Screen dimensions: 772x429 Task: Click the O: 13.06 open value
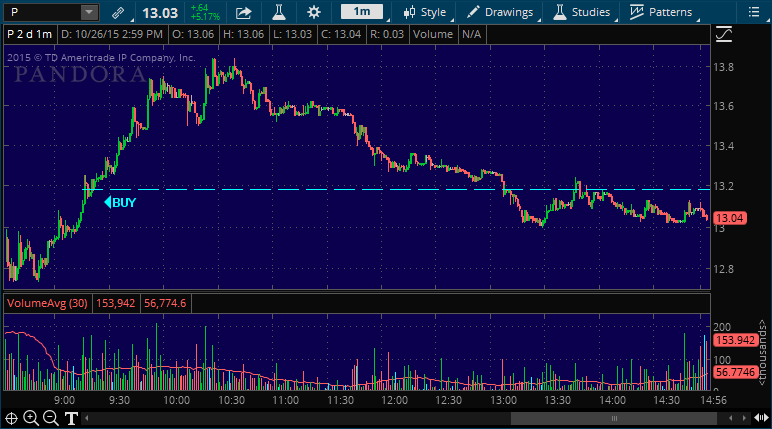pyautogui.click(x=193, y=34)
